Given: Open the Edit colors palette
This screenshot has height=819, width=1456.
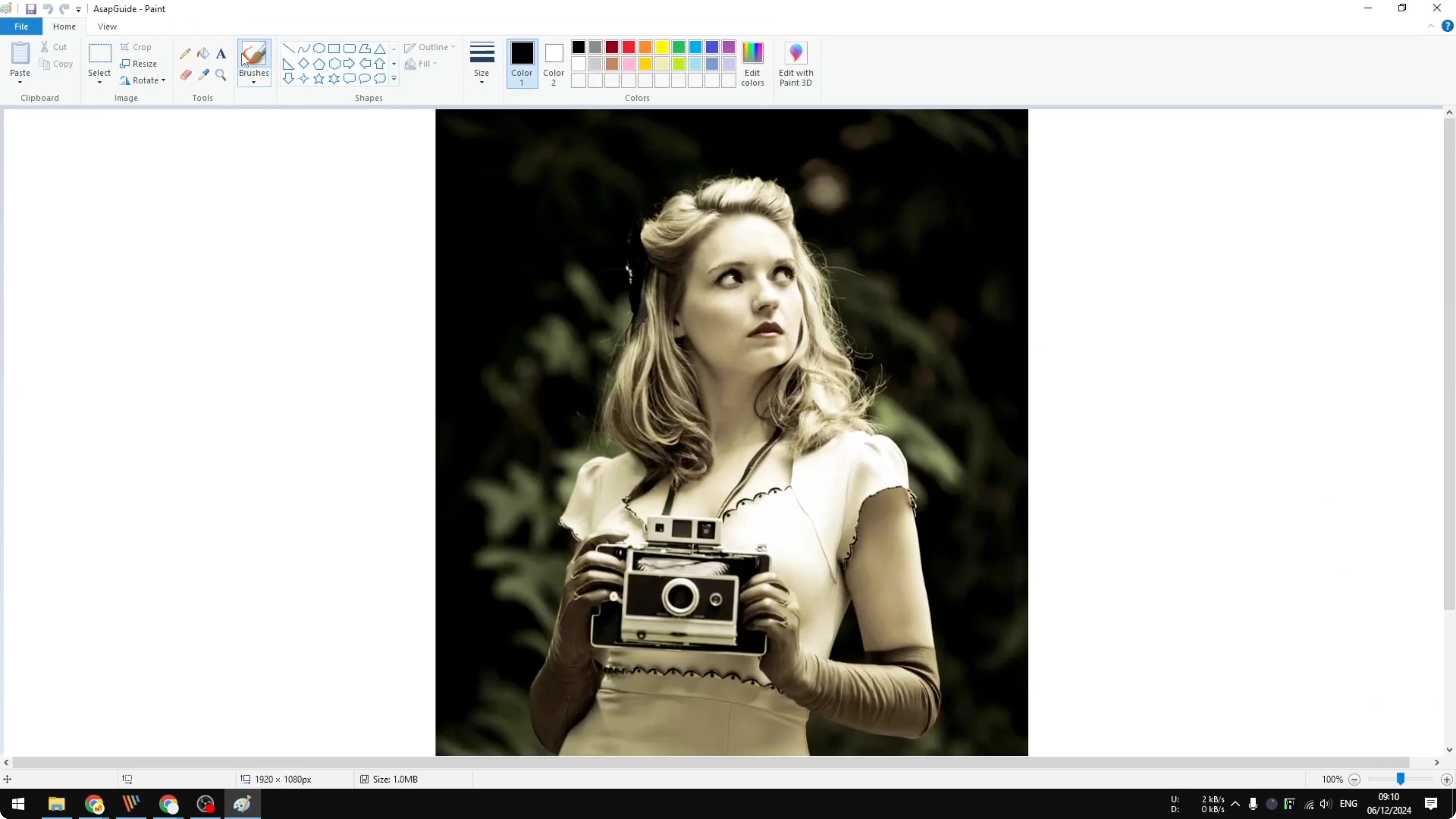Looking at the screenshot, I should point(752,64).
